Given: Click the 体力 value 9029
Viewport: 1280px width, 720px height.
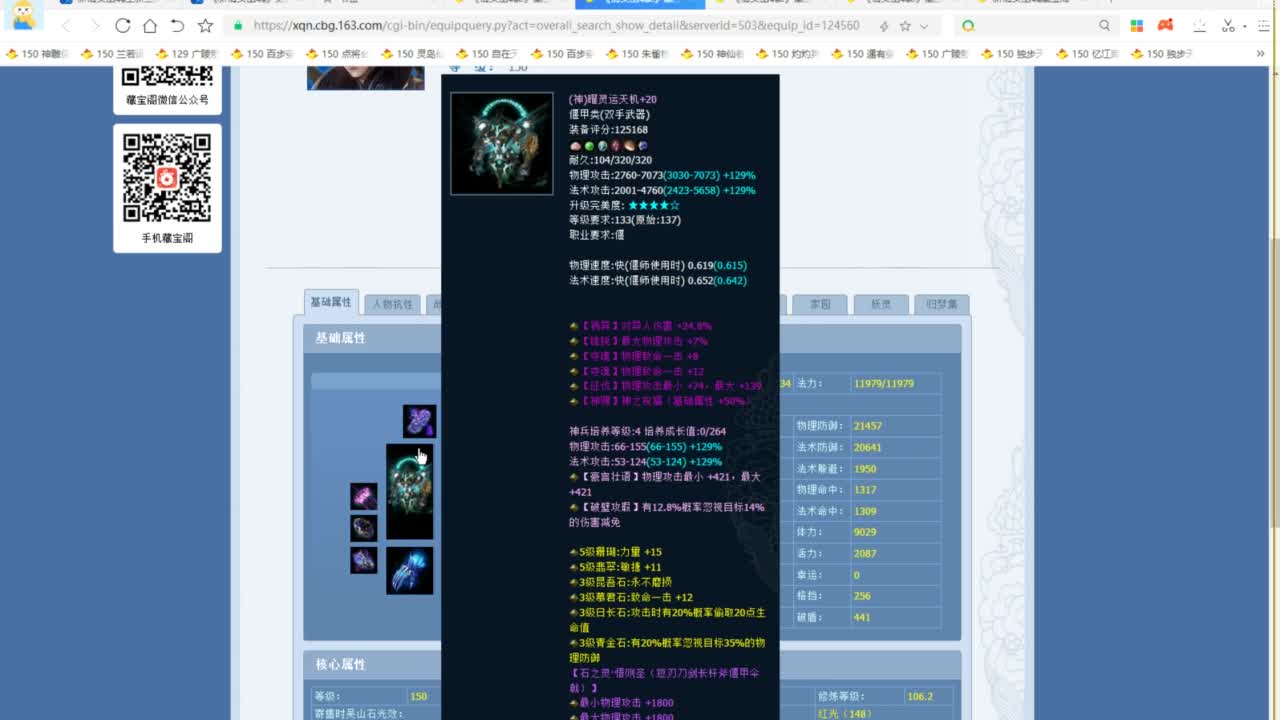Looking at the screenshot, I should point(865,532).
